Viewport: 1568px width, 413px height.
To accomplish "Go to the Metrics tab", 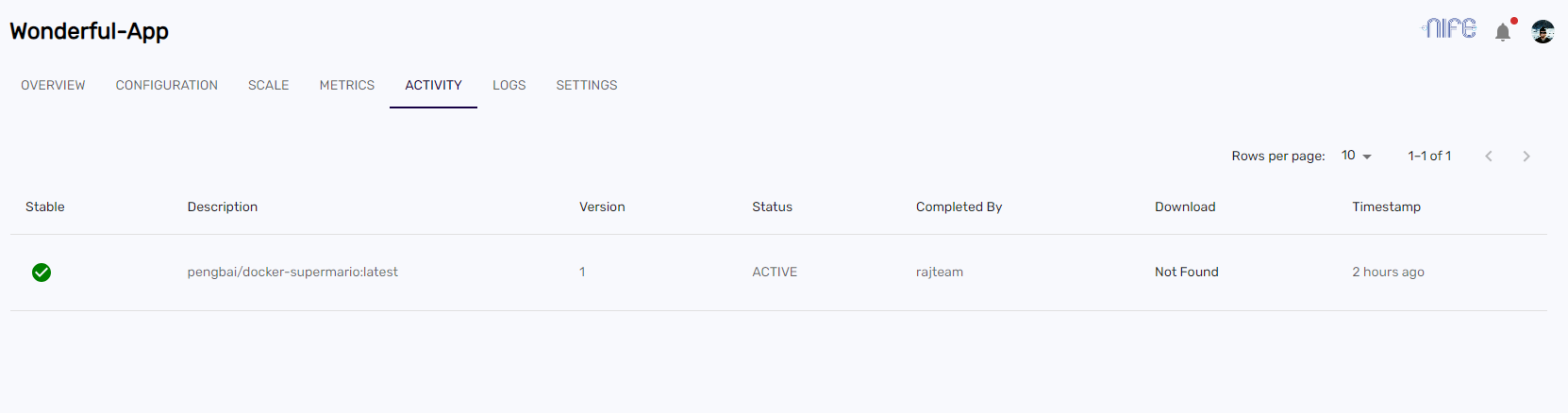I will click(x=347, y=85).
